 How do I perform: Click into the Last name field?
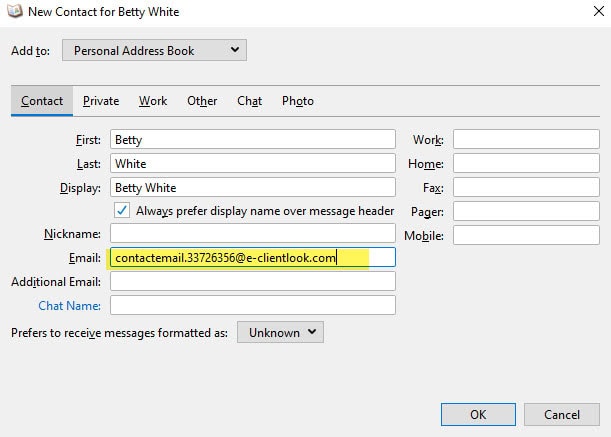(253, 163)
